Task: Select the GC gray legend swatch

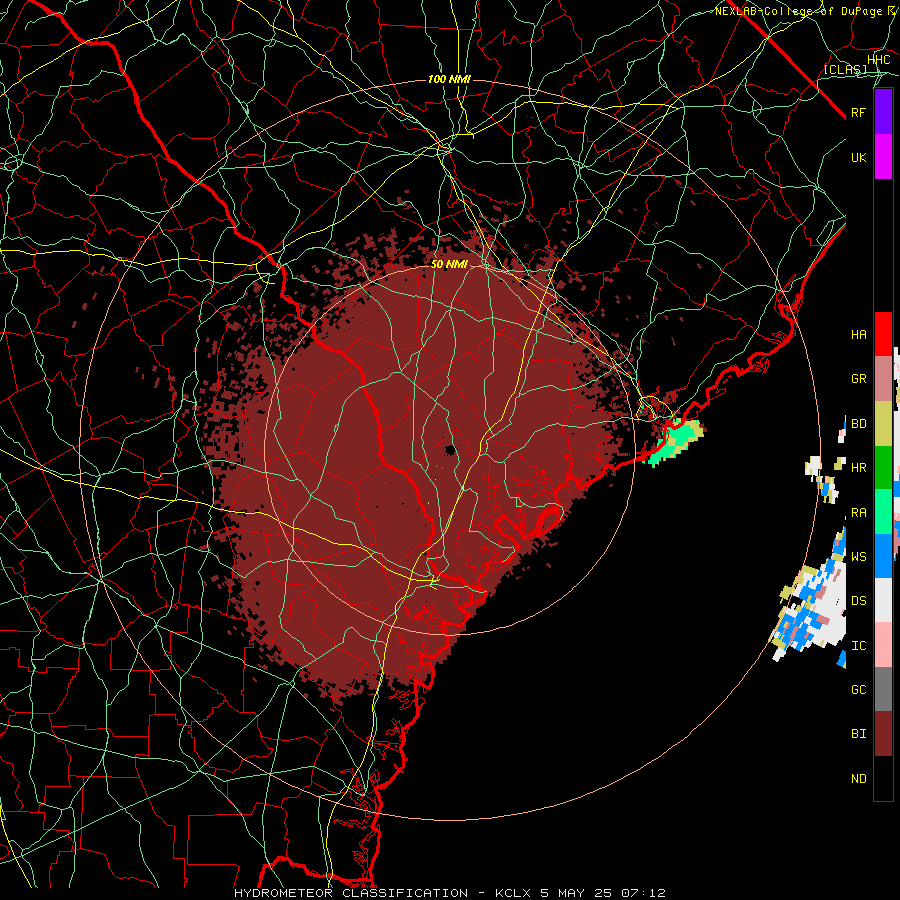Action: pos(883,689)
